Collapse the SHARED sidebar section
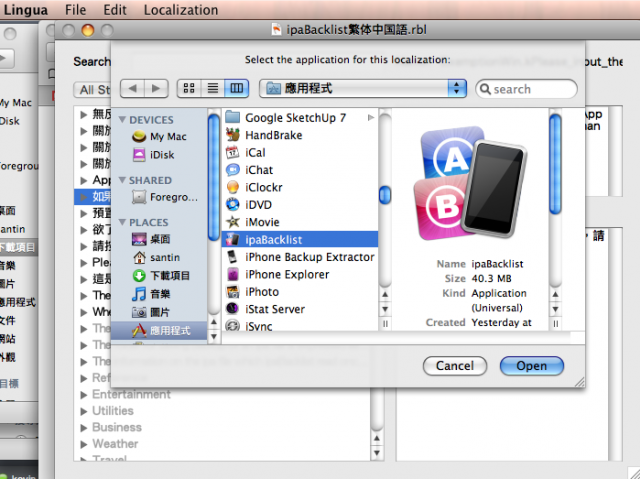Image resolution: width=640 pixels, height=479 pixels. pos(122,180)
